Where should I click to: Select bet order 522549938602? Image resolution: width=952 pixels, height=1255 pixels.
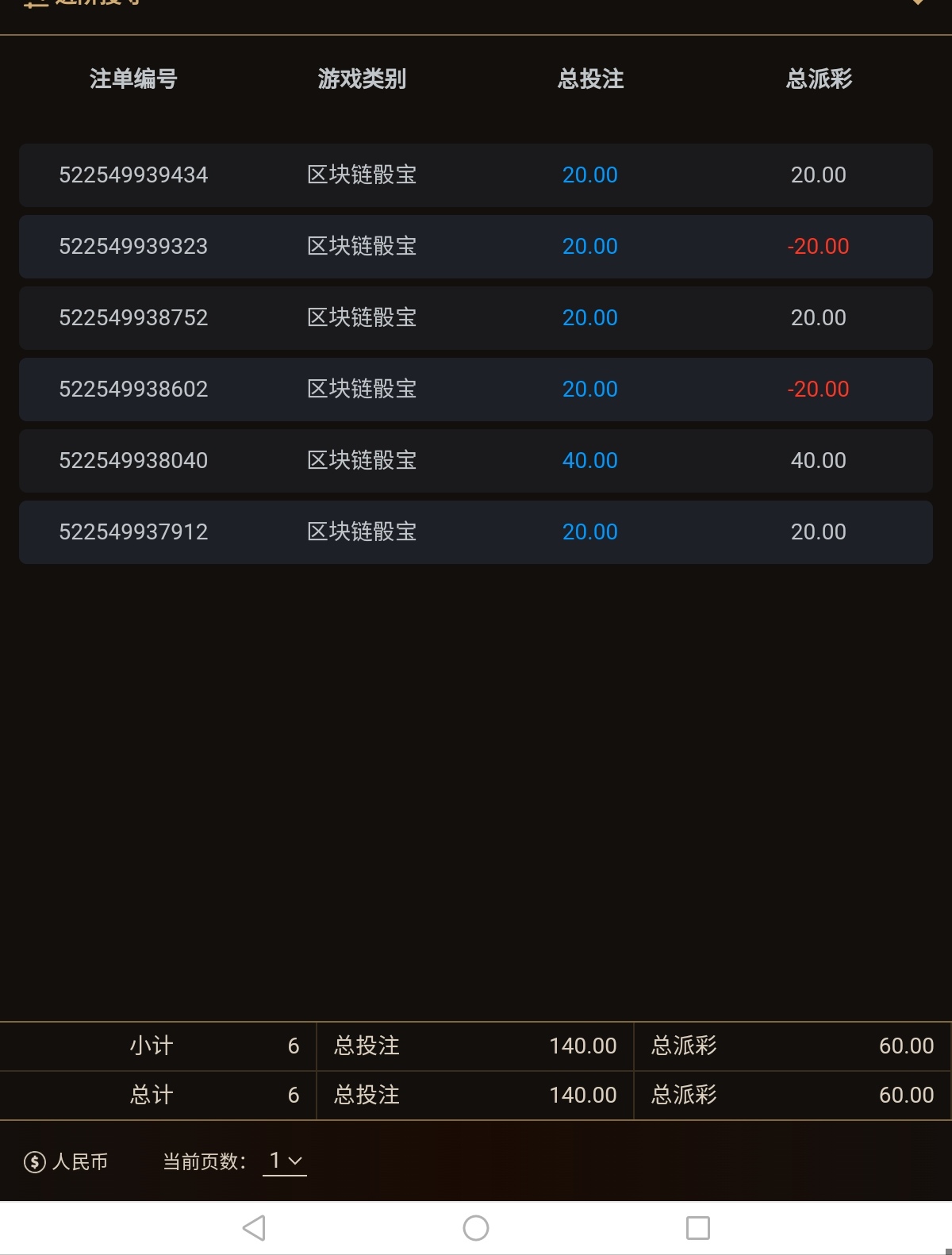pos(133,390)
